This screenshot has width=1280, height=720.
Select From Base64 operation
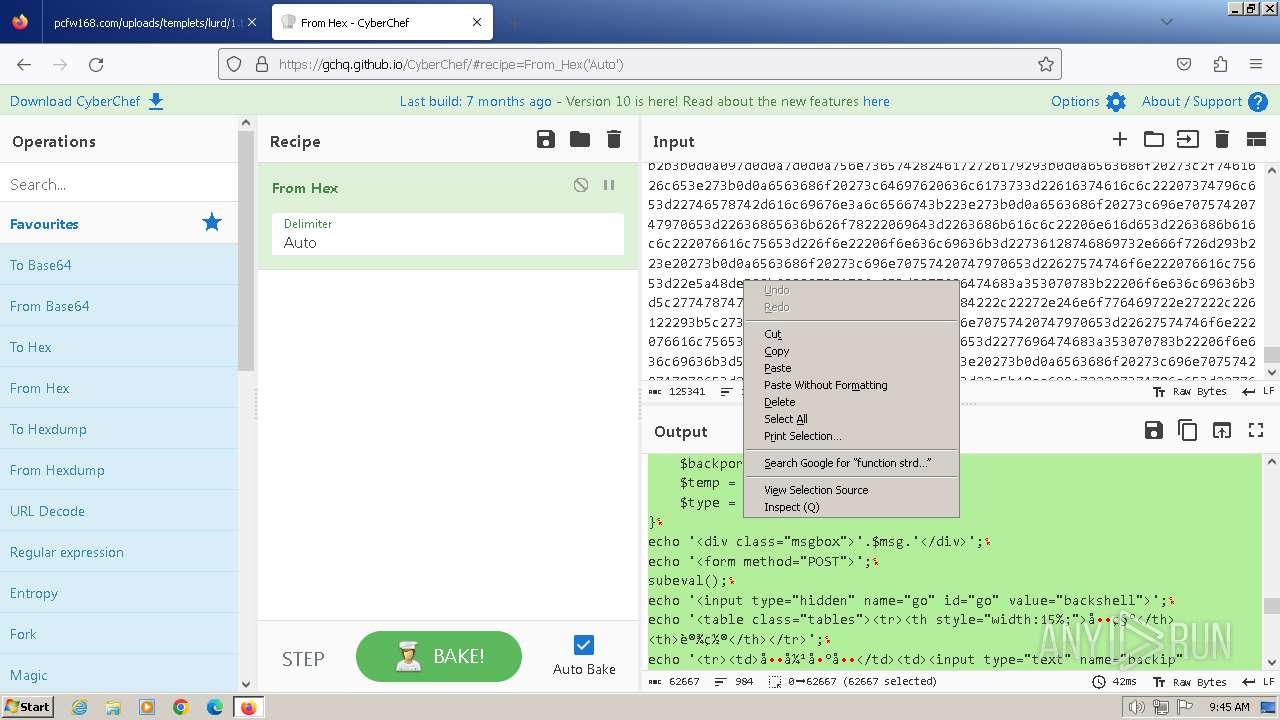tap(118, 306)
